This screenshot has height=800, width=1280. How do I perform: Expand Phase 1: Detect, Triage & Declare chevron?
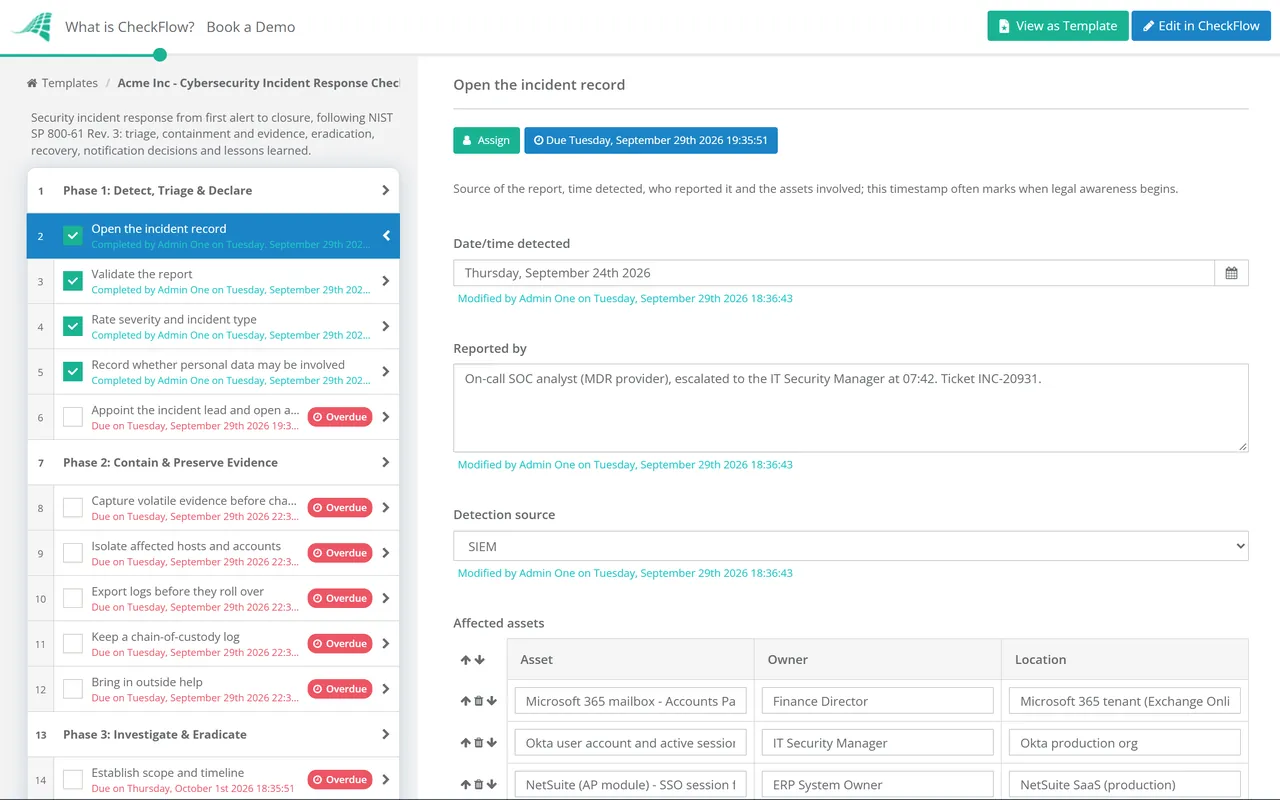click(386, 190)
